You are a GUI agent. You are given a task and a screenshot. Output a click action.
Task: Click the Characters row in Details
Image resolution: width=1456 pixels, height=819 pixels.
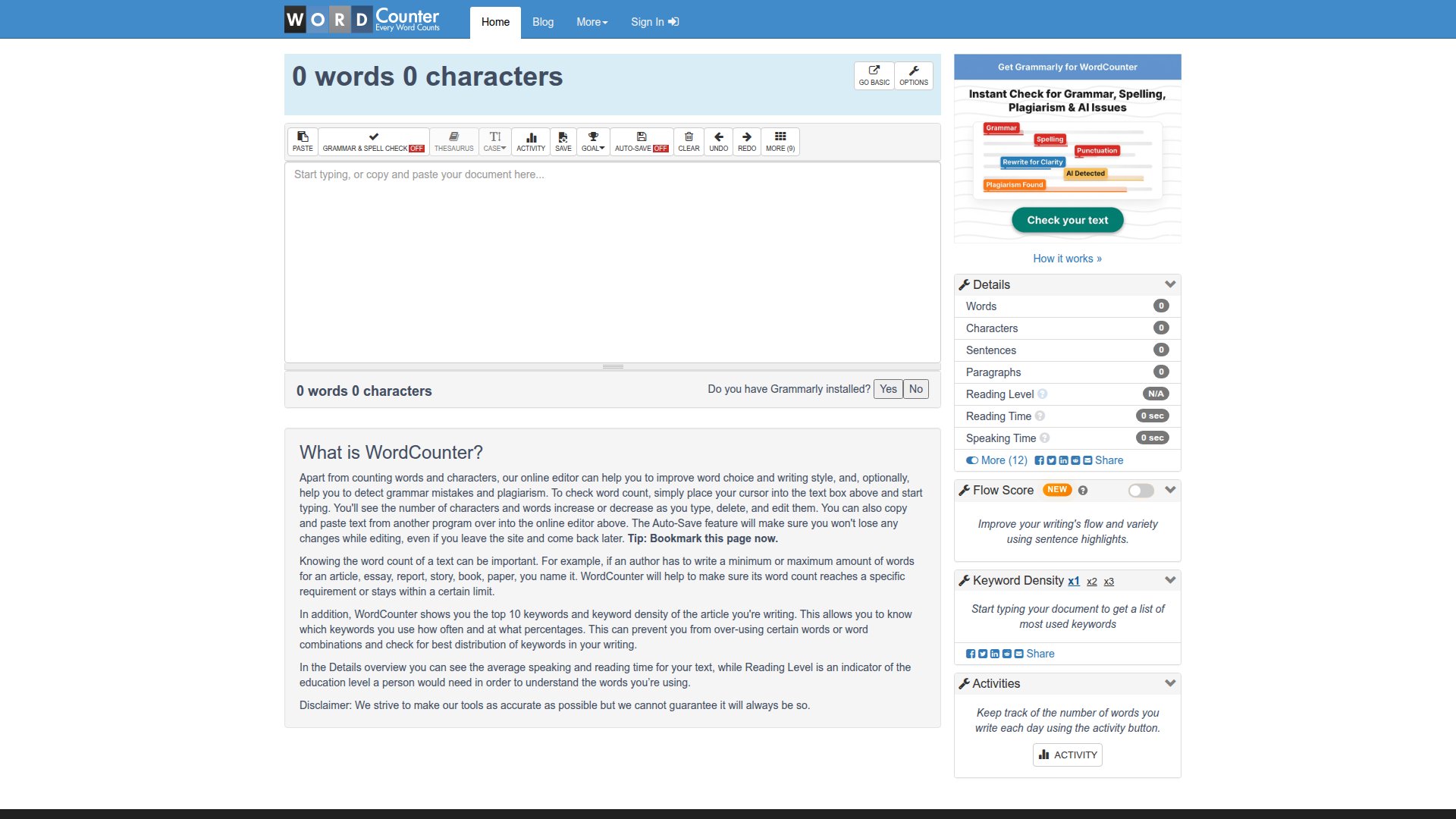click(x=1068, y=328)
